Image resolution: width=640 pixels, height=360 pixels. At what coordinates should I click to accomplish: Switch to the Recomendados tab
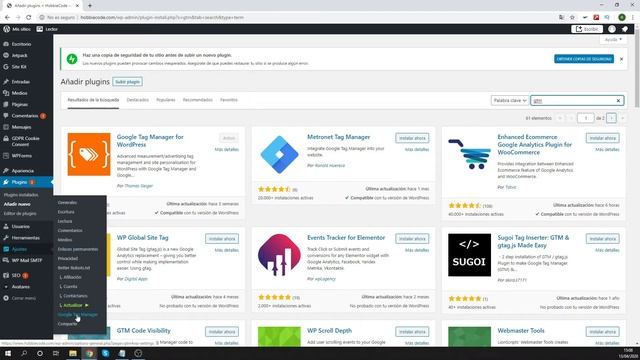pos(198,100)
